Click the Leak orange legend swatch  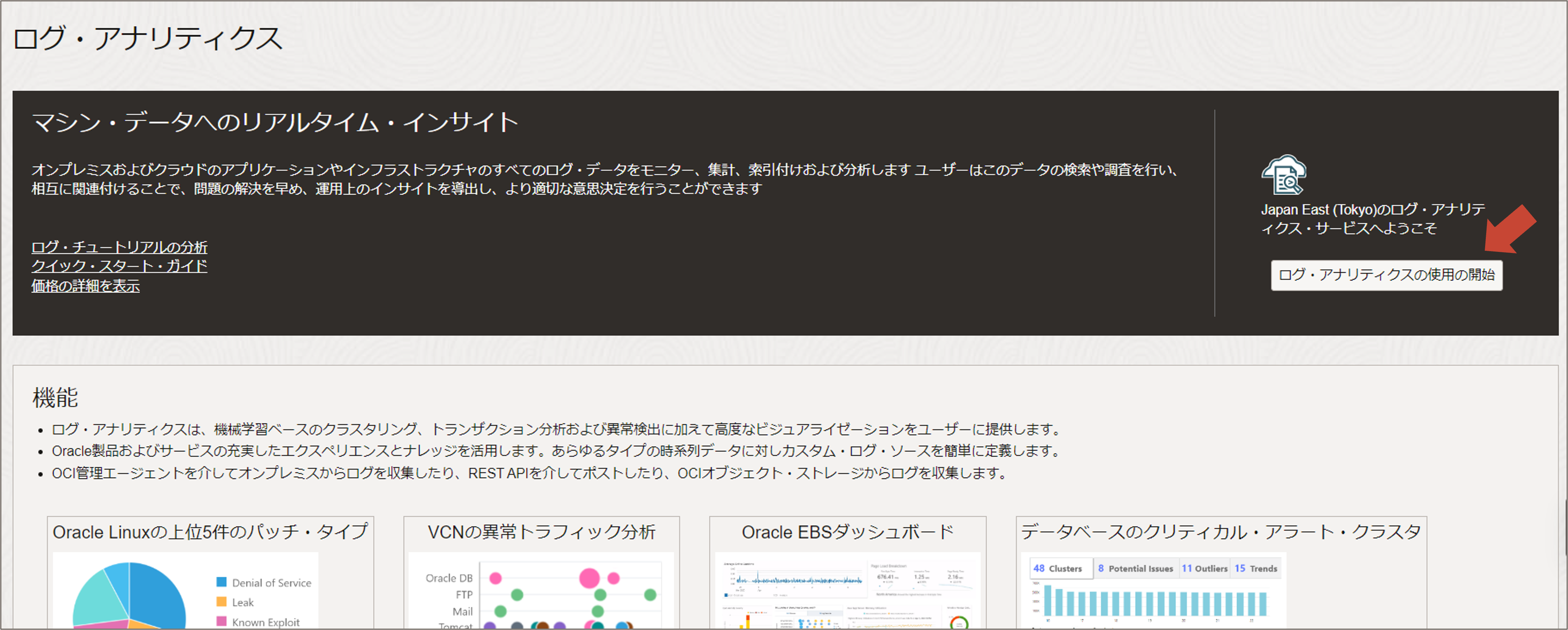[x=222, y=602]
